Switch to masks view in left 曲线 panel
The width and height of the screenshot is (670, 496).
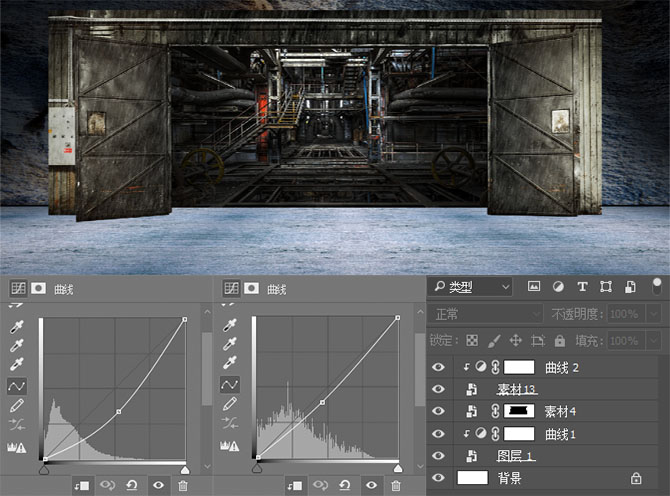click(36, 289)
